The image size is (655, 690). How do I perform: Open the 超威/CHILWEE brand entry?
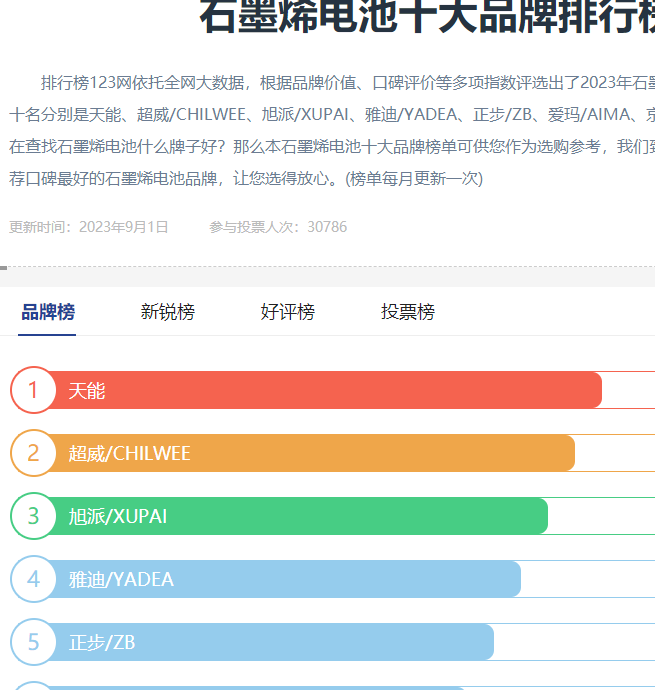coord(129,454)
